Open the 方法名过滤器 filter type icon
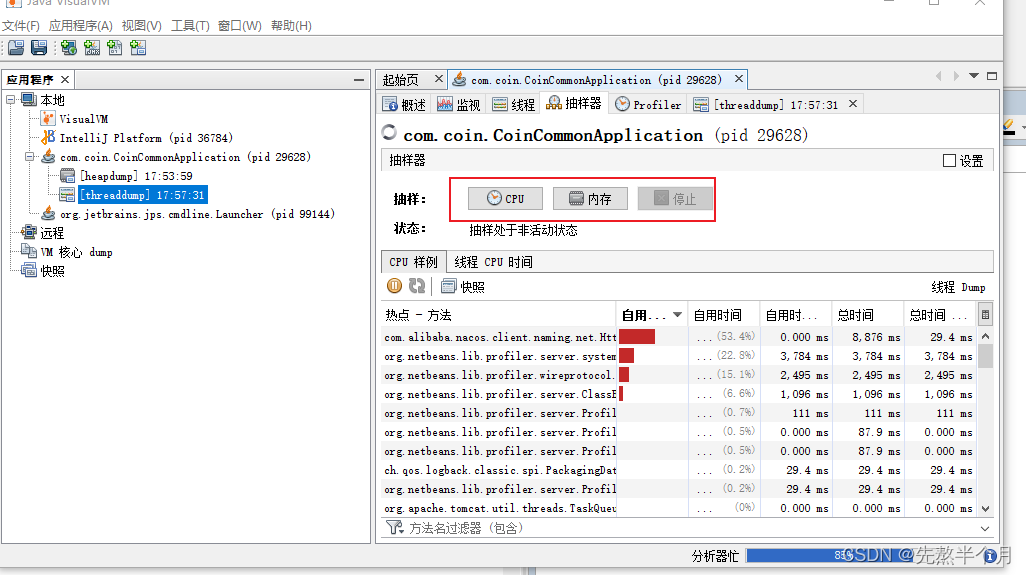1026x575 pixels. click(394, 527)
